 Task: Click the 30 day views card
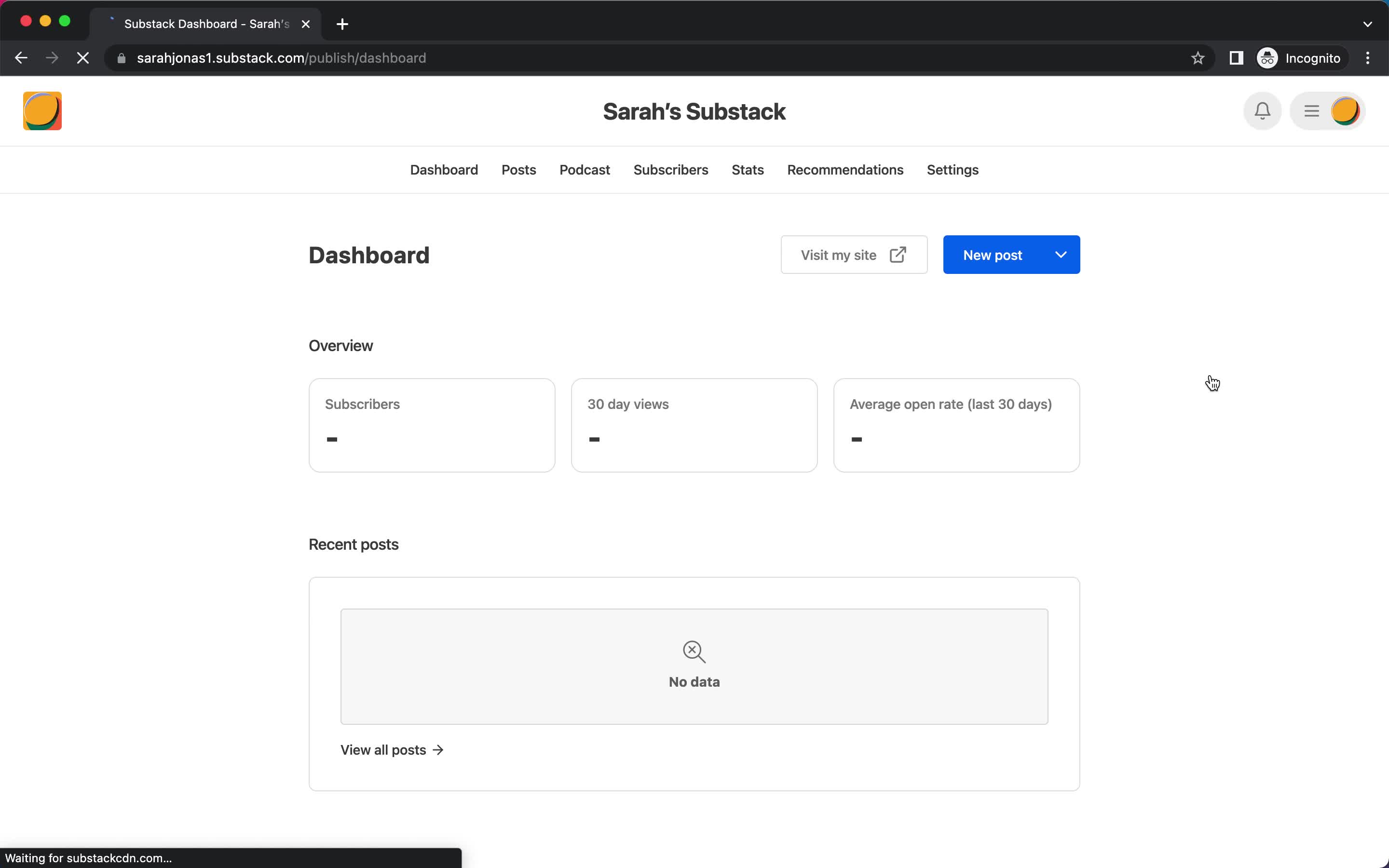point(694,425)
